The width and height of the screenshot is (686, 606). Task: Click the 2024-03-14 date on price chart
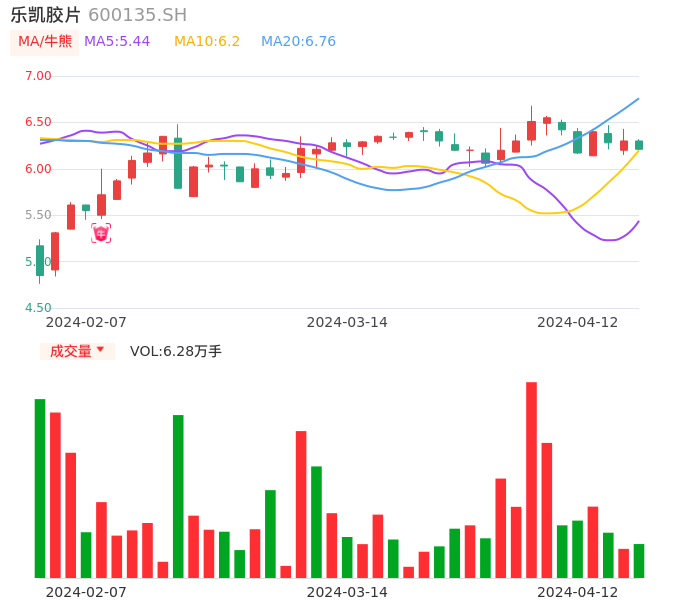pyautogui.click(x=347, y=322)
